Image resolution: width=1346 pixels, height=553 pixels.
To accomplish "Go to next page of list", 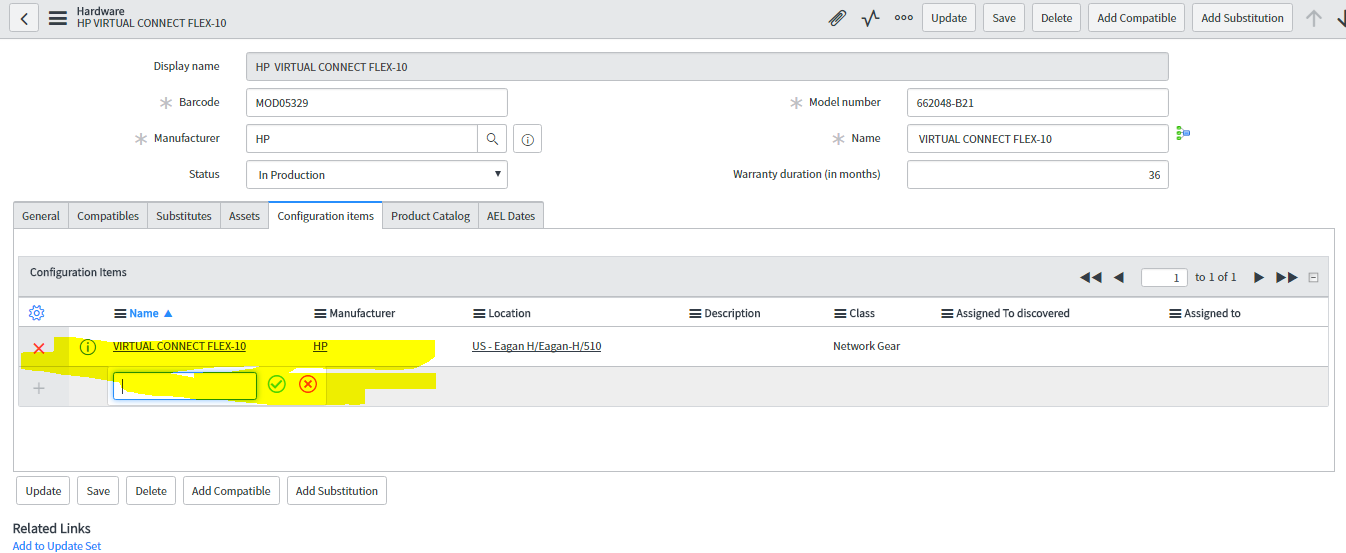I will point(1259,277).
